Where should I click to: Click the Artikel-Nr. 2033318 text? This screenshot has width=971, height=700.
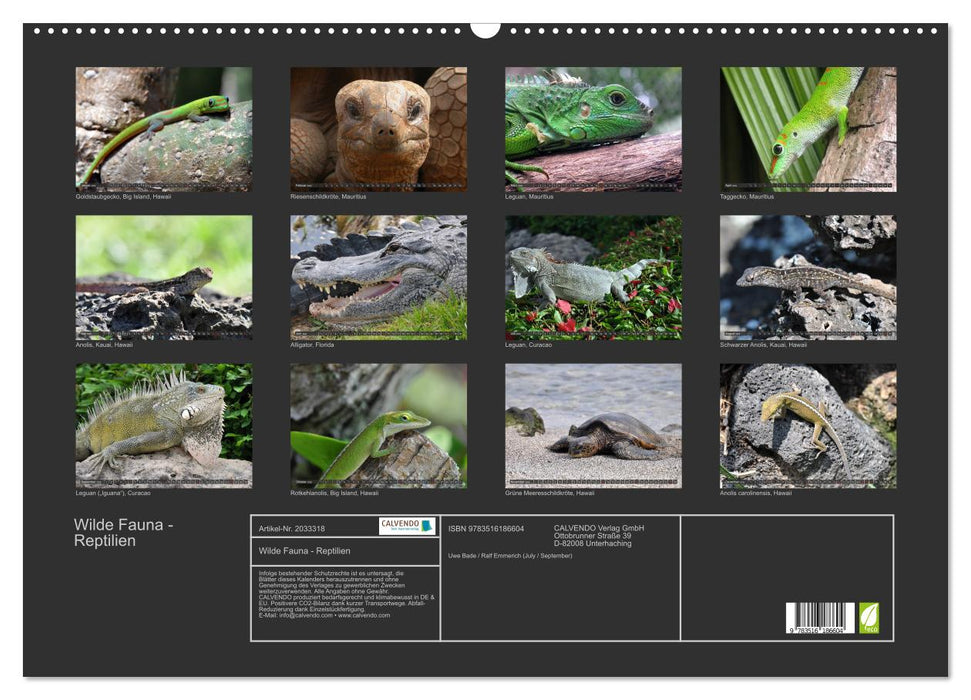291,528
